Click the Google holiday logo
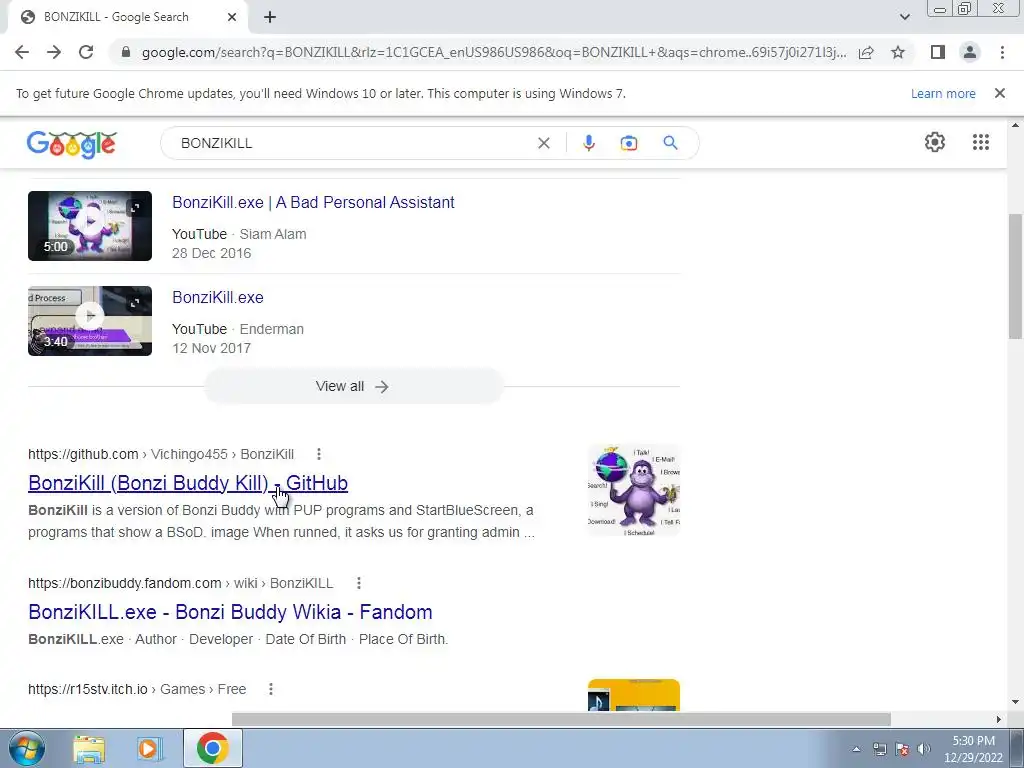The image size is (1024, 768). tap(72, 144)
